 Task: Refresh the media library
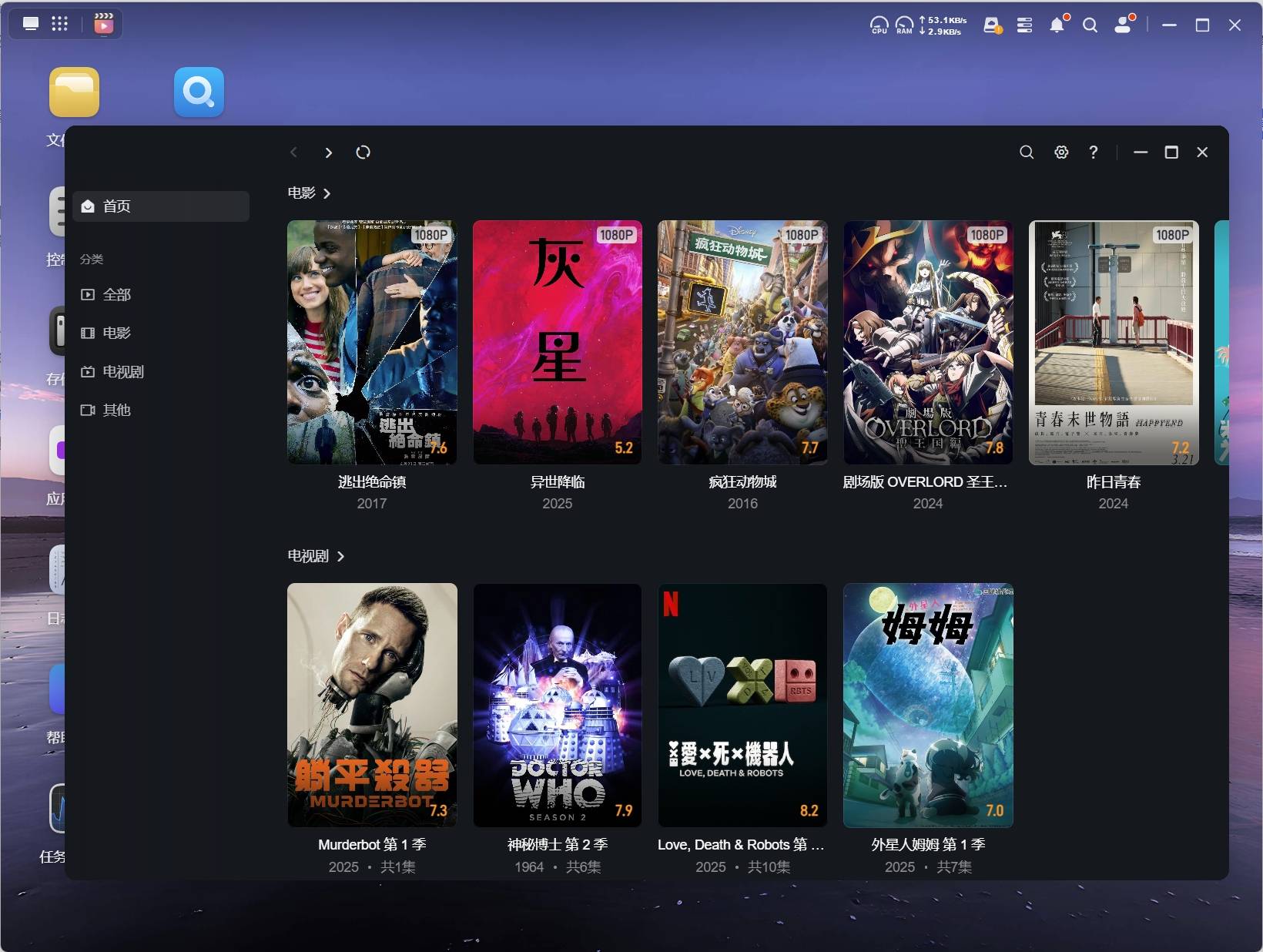click(x=363, y=153)
